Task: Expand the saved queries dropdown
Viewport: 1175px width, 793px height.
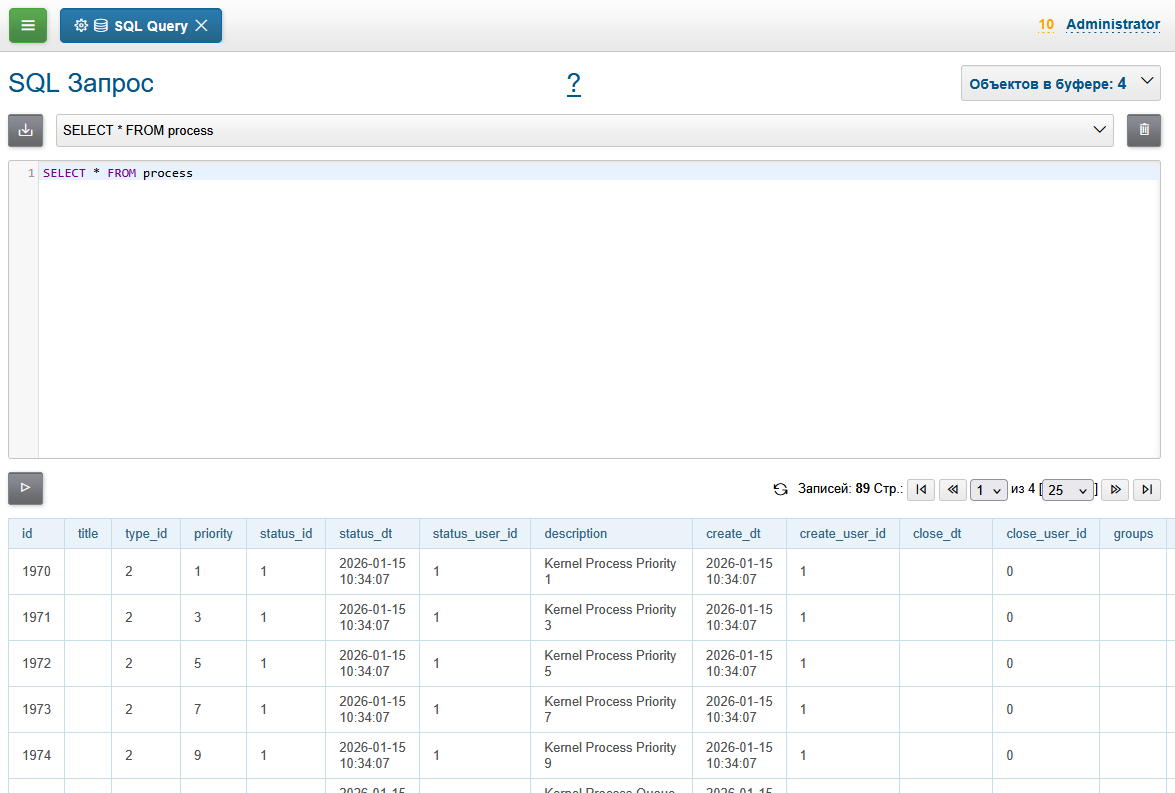Action: click(1099, 130)
